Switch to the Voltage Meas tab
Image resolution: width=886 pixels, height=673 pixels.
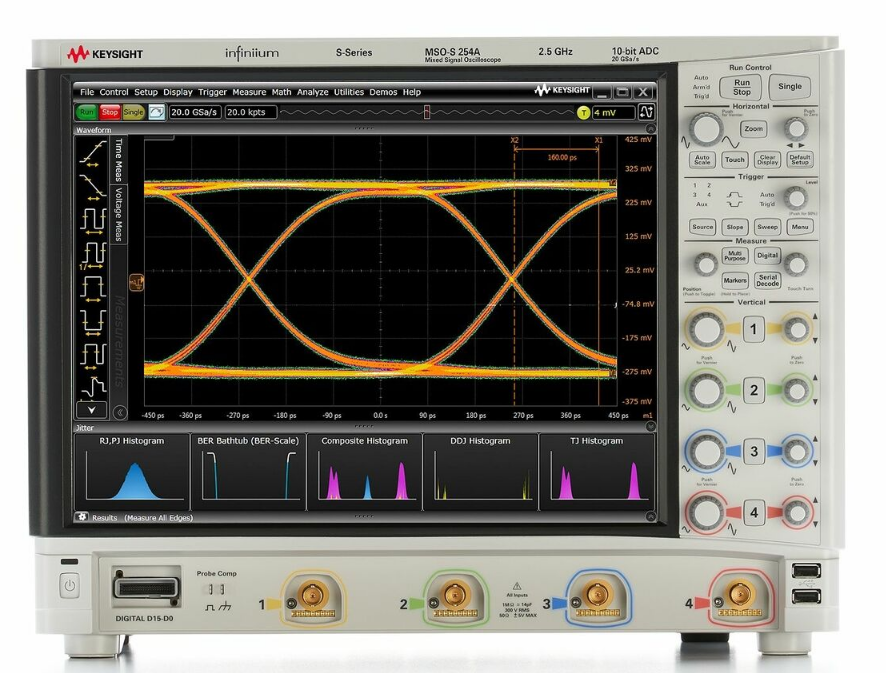pos(119,214)
